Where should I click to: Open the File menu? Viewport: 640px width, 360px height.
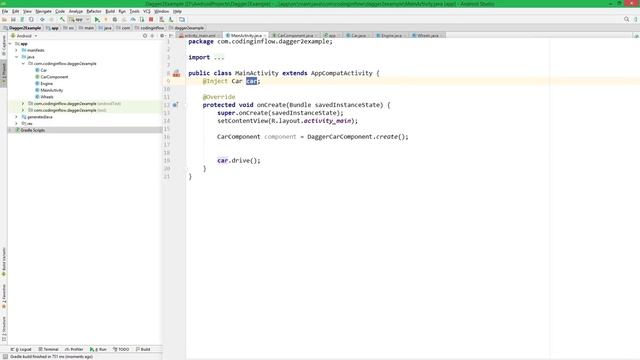[5, 11]
